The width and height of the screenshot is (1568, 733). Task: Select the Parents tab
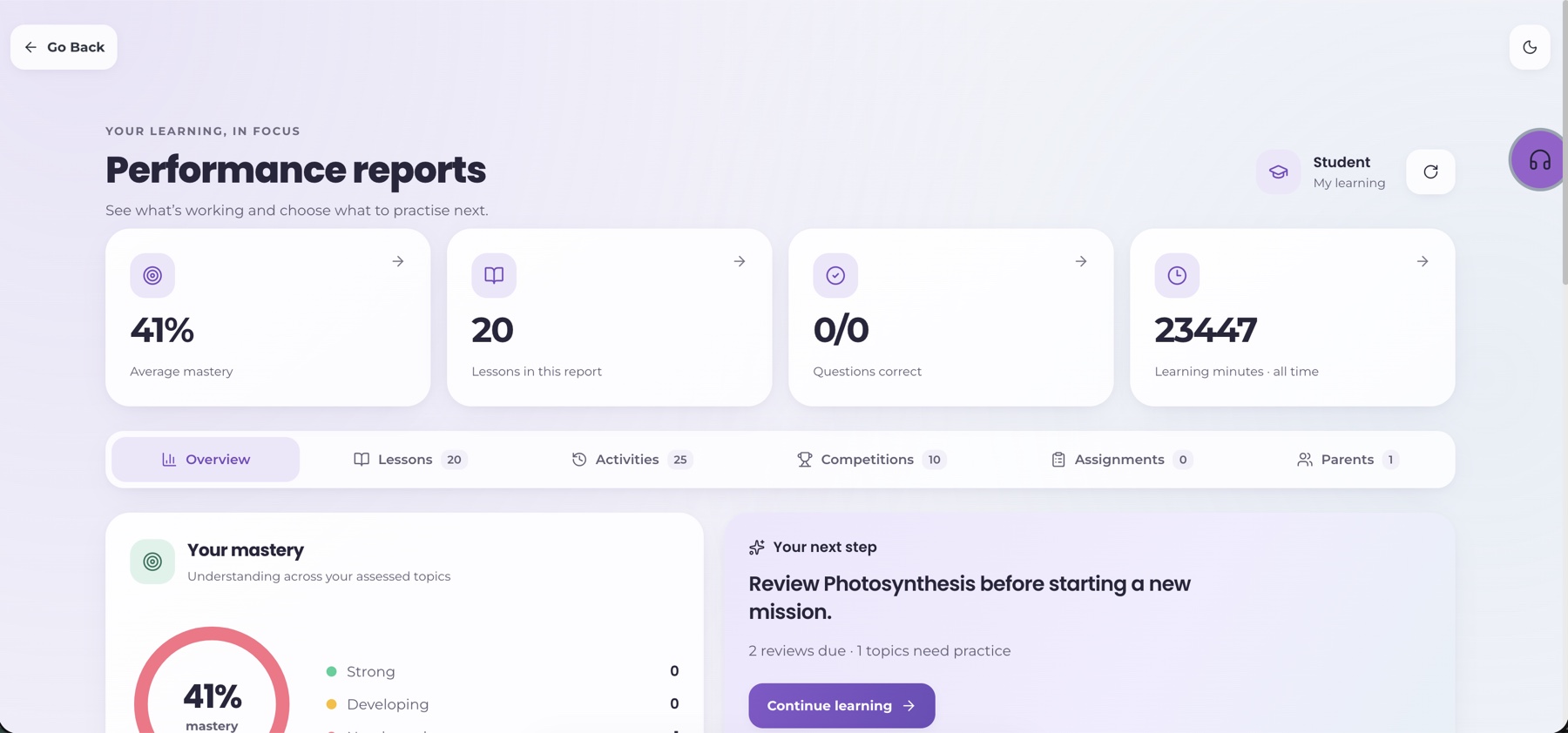click(1347, 460)
